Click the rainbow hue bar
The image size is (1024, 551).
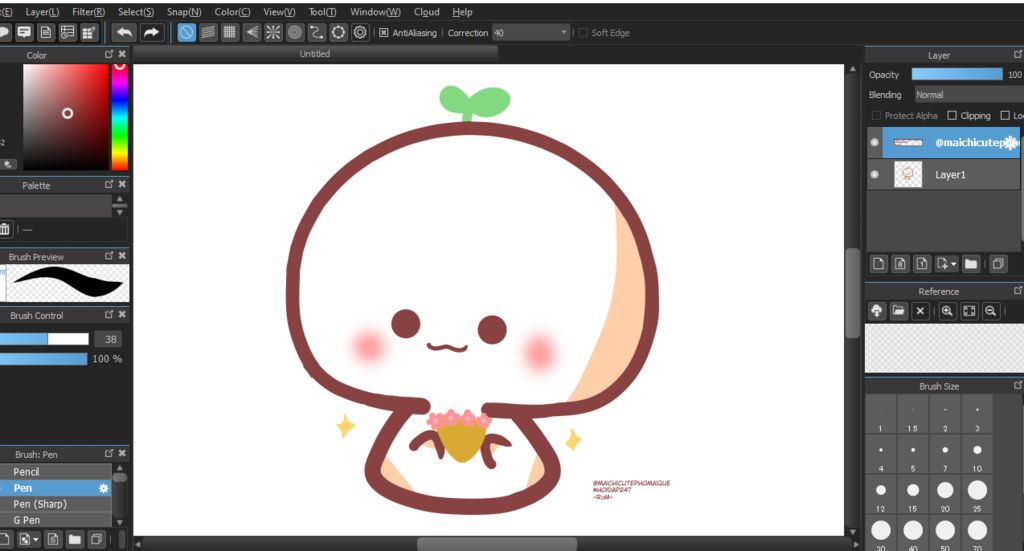pyautogui.click(x=120, y=117)
